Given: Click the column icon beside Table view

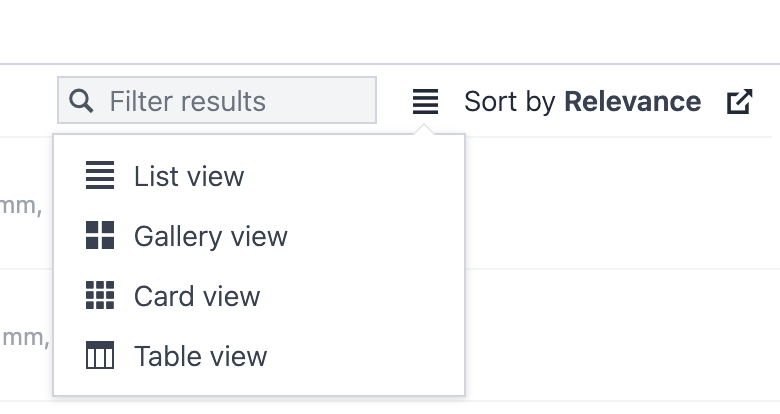Looking at the screenshot, I should pyautogui.click(x=100, y=356).
